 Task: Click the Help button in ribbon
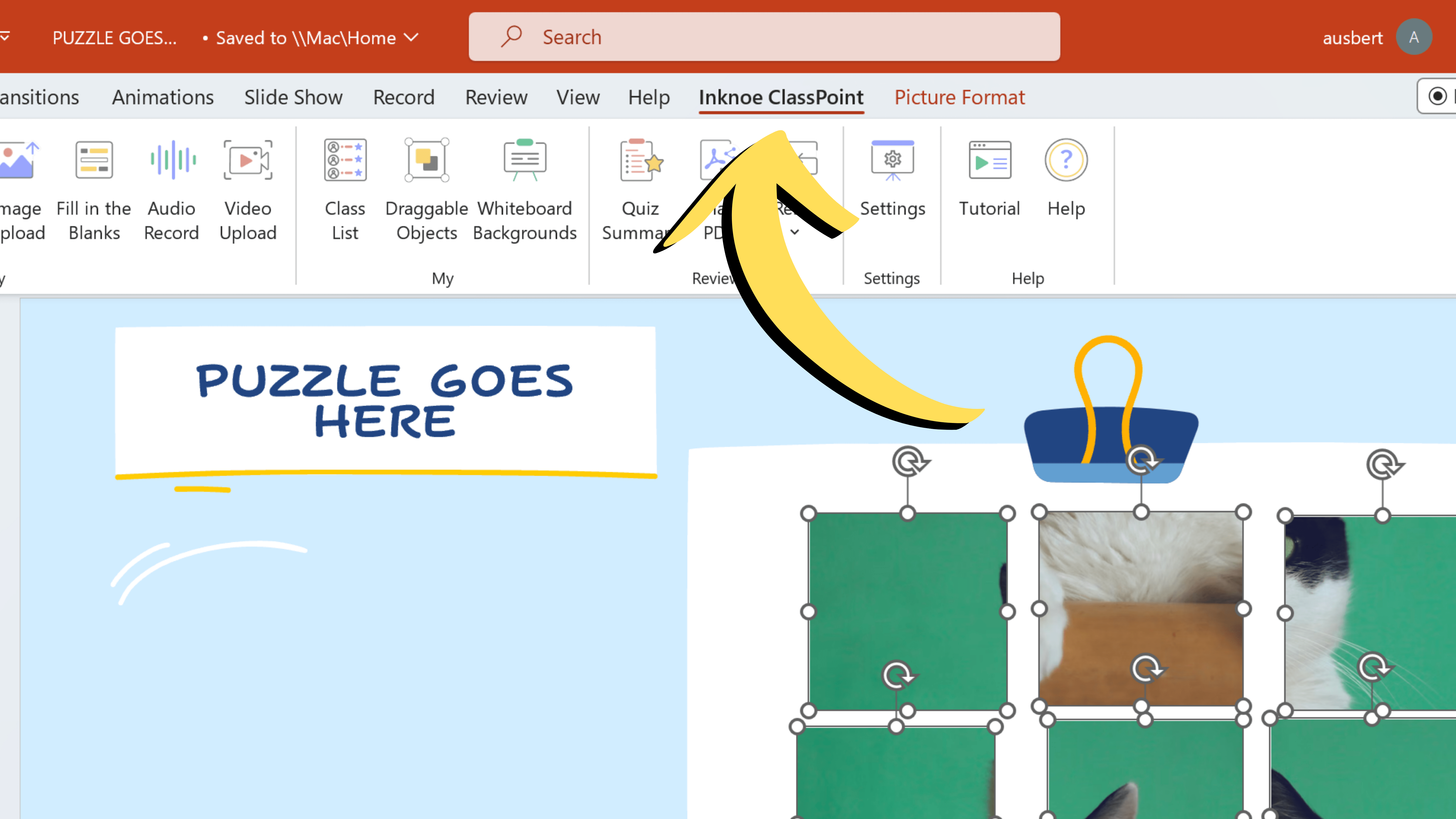[1066, 180]
